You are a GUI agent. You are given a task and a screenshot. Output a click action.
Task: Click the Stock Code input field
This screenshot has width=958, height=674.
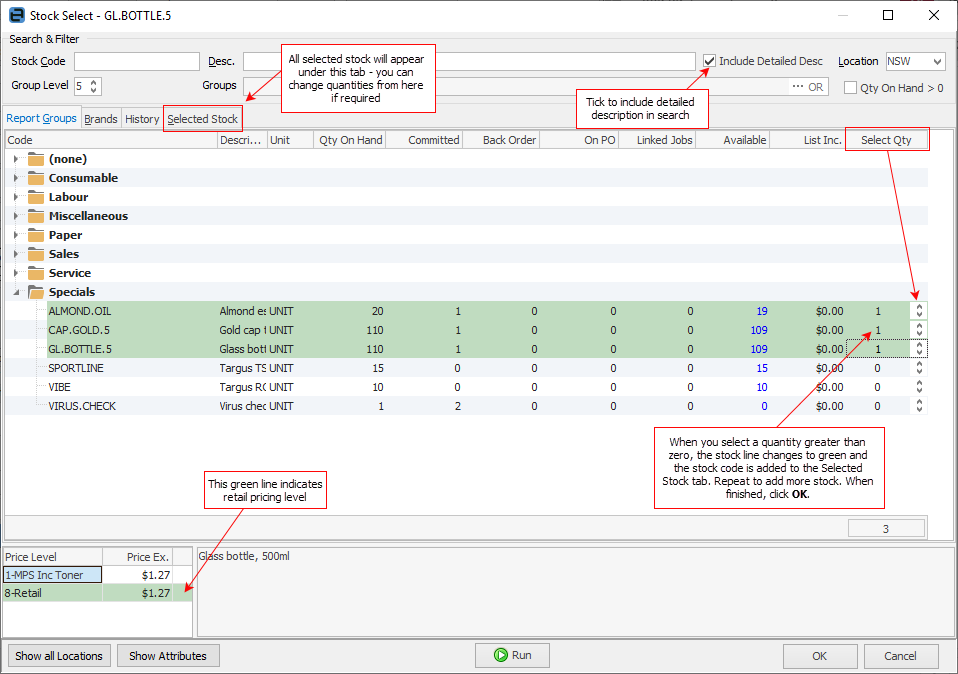coord(136,62)
